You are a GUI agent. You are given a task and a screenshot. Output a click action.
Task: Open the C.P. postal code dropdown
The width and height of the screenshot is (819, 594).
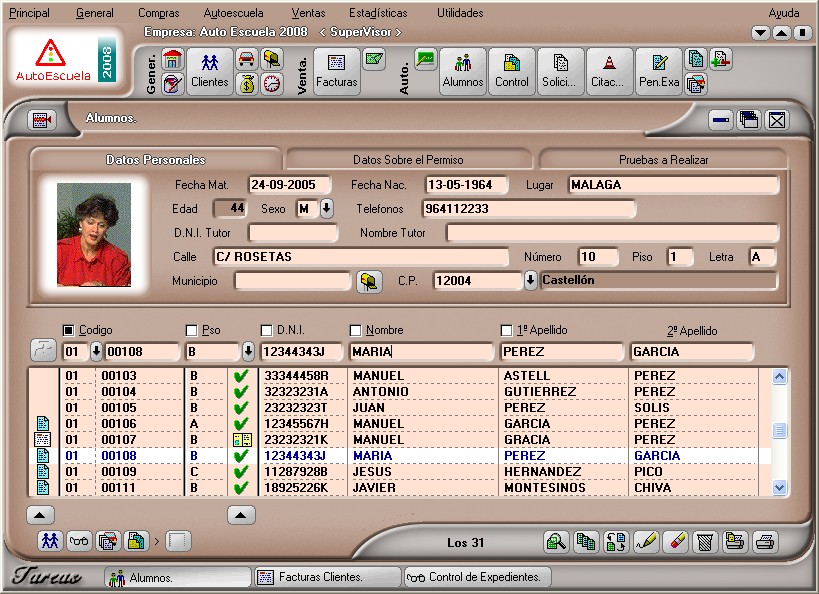[530, 281]
